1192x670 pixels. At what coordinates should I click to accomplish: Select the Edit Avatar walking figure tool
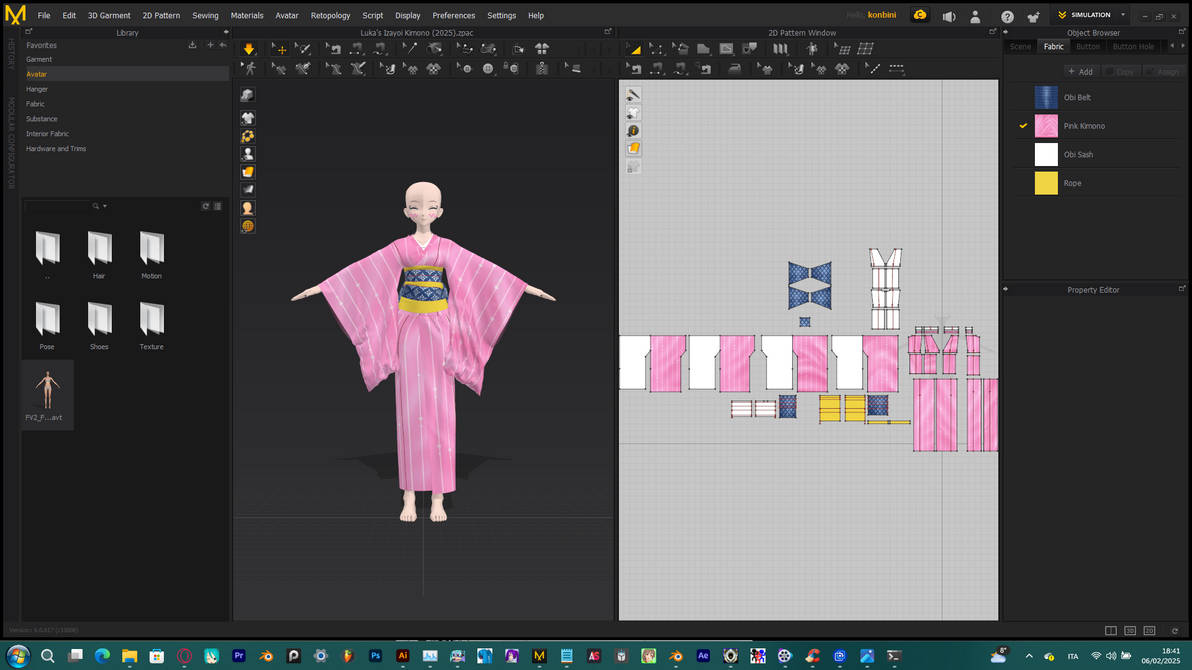(x=249, y=68)
